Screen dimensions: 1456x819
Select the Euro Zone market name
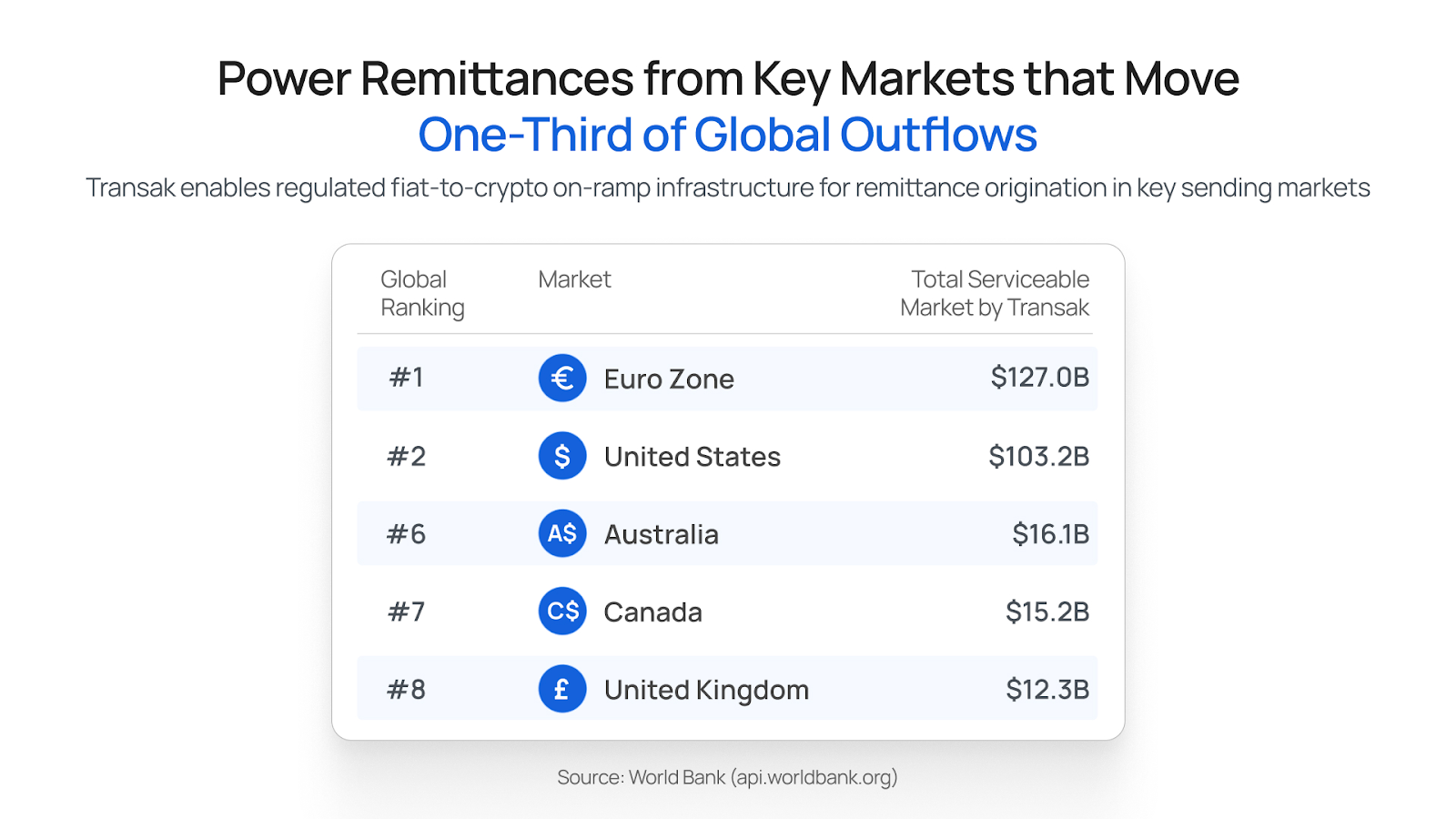tap(669, 379)
